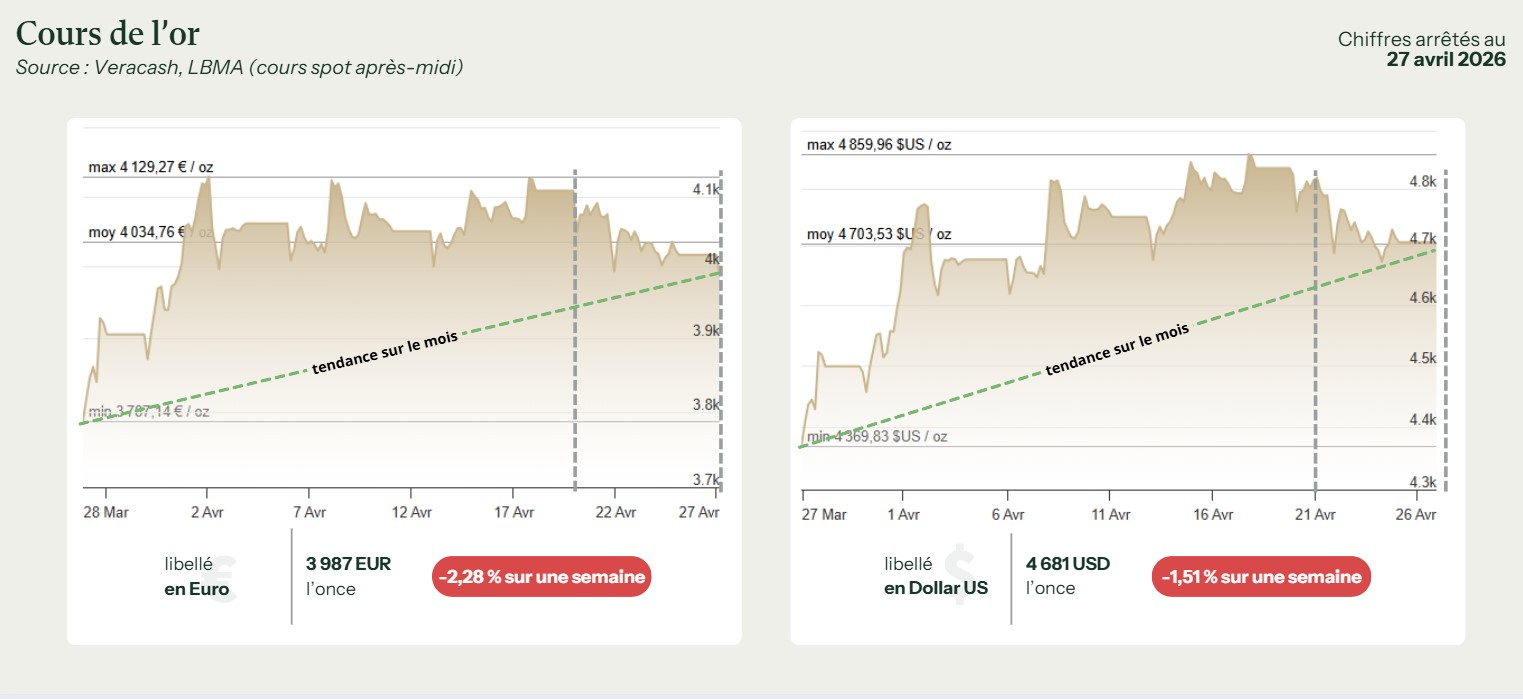
Task: Click the red -1,51 % weekly change badge
Action: pyautogui.click(x=1261, y=577)
